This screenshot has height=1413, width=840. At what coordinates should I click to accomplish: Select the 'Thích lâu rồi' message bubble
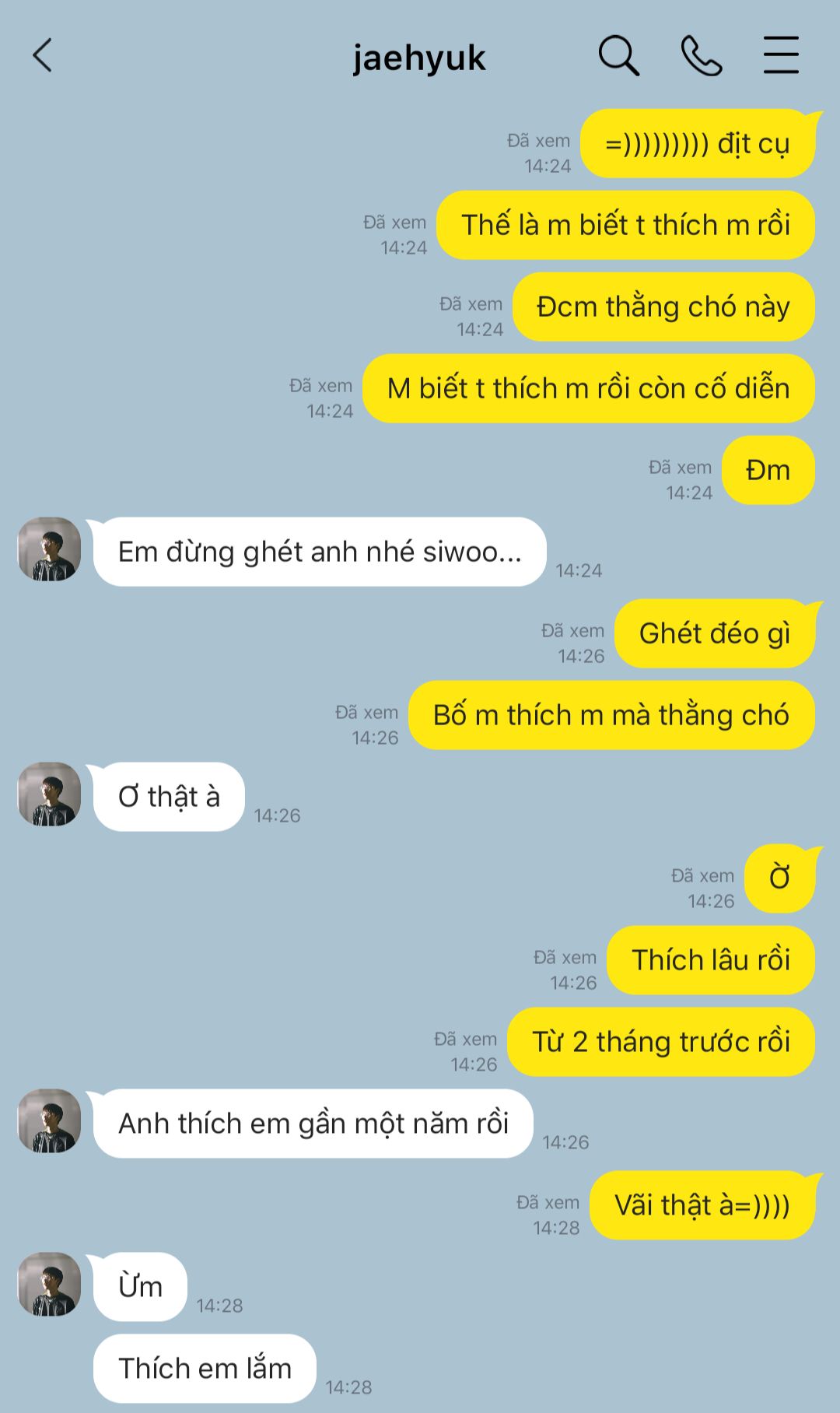711,960
